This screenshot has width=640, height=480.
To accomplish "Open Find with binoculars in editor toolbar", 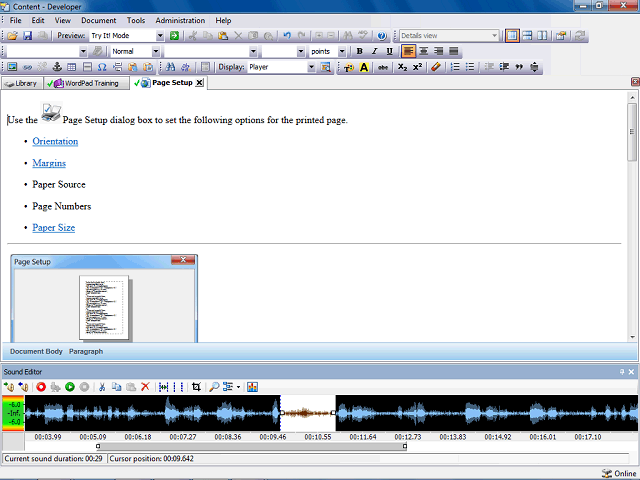I will point(171,67).
